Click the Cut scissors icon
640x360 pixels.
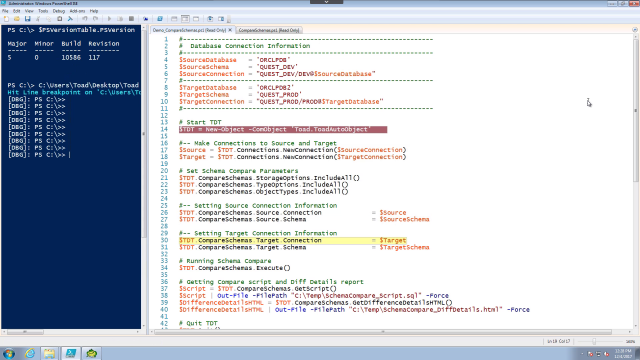pyautogui.click(x=38, y=19)
